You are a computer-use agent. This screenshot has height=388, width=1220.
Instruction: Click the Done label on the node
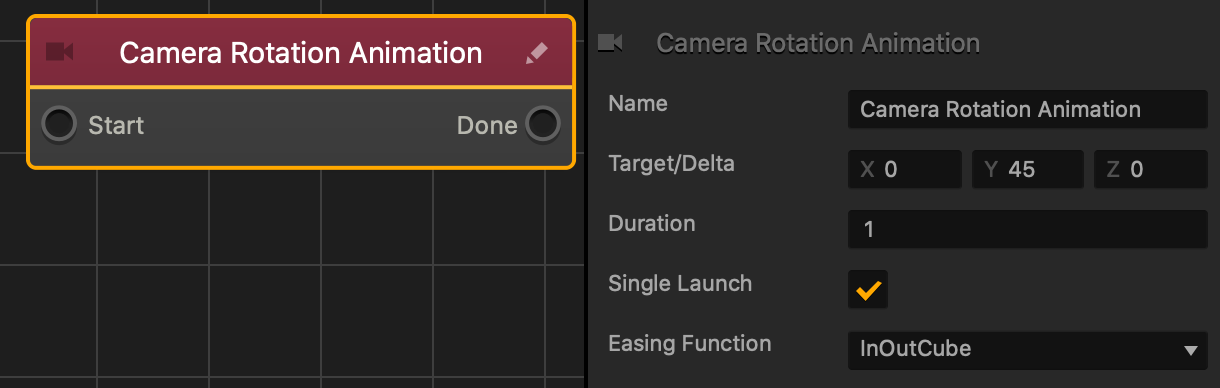(x=487, y=125)
